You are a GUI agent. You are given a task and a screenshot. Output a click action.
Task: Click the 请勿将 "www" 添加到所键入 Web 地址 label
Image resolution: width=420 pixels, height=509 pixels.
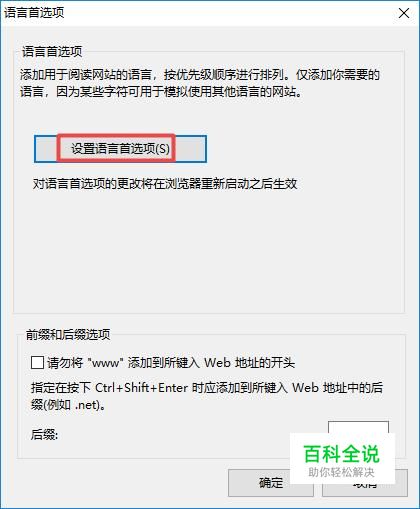coord(171,362)
